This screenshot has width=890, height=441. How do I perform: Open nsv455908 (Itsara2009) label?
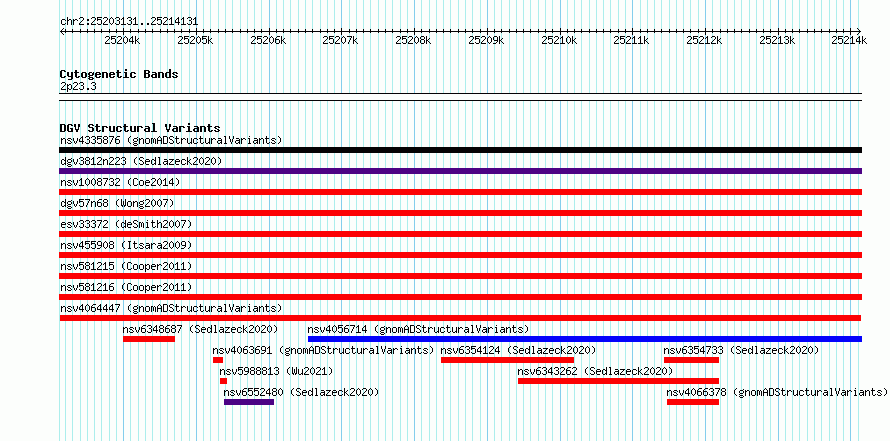coord(126,245)
